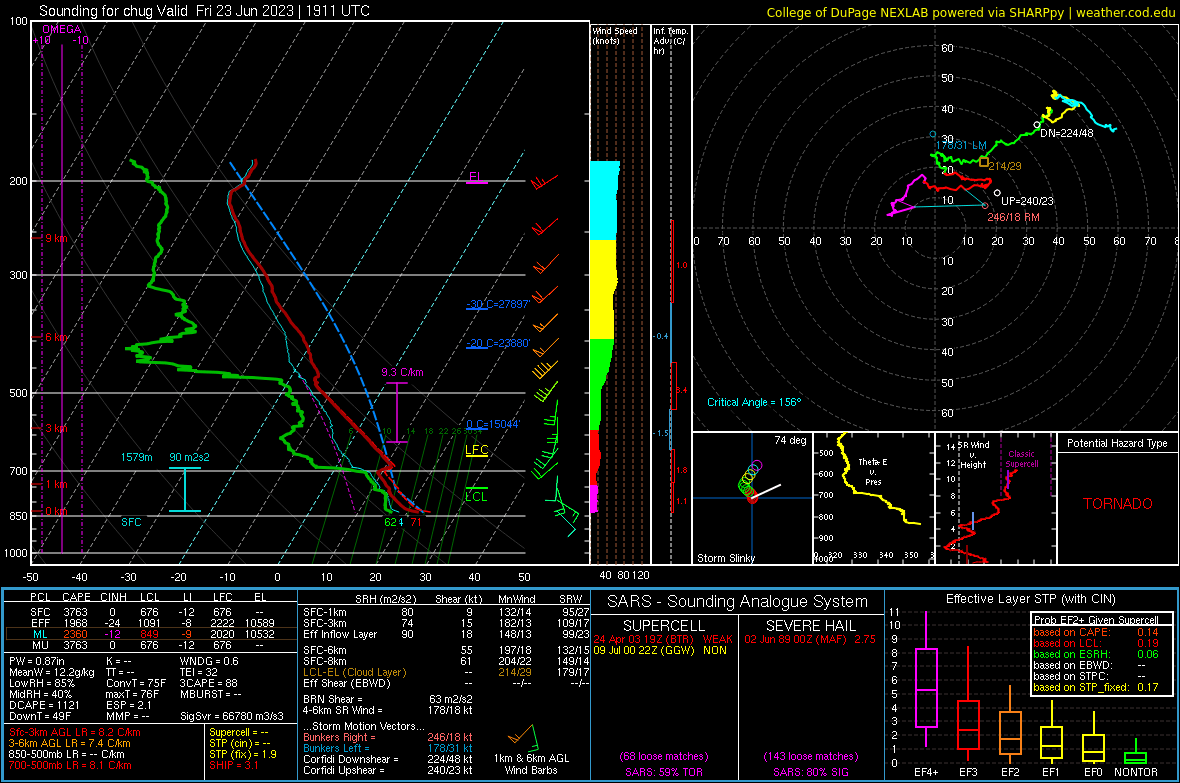Click the weather.cod.edu header text

point(1125,12)
